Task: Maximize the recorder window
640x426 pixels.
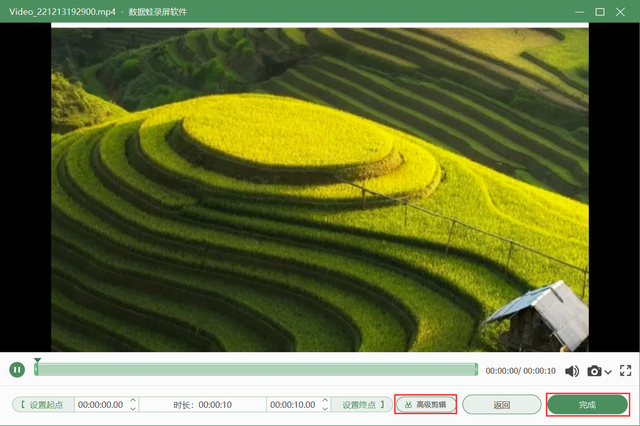Action: click(x=600, y=12)
